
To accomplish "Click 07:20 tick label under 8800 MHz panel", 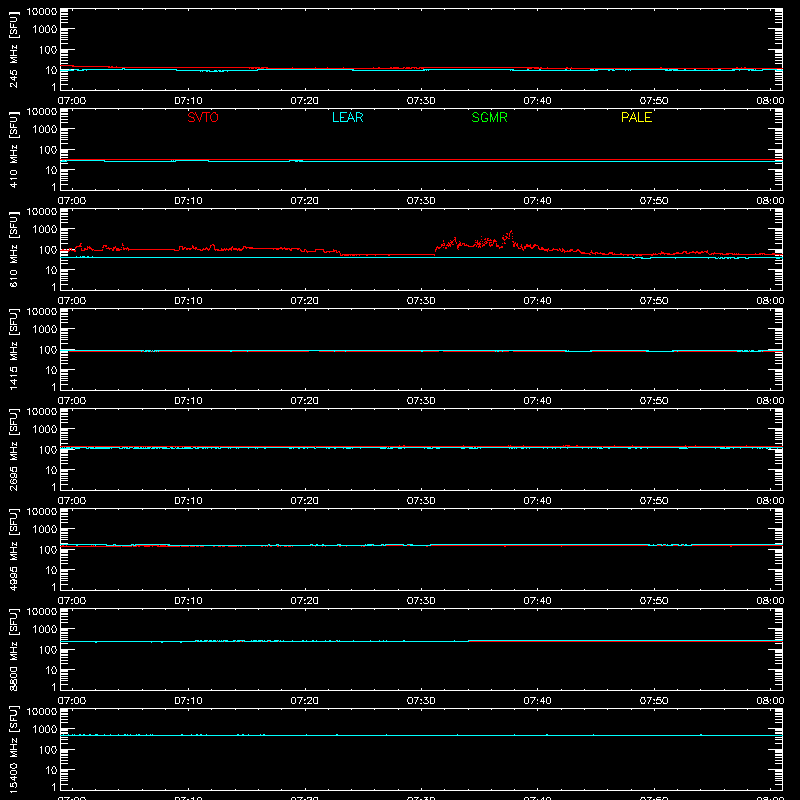I will tap(305, 701).
